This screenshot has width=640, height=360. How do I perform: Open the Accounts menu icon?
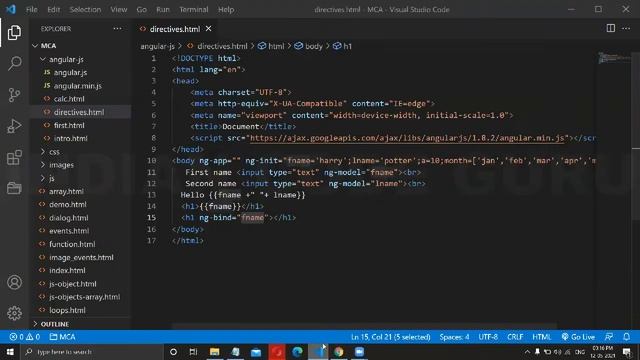tap(14, 282)
